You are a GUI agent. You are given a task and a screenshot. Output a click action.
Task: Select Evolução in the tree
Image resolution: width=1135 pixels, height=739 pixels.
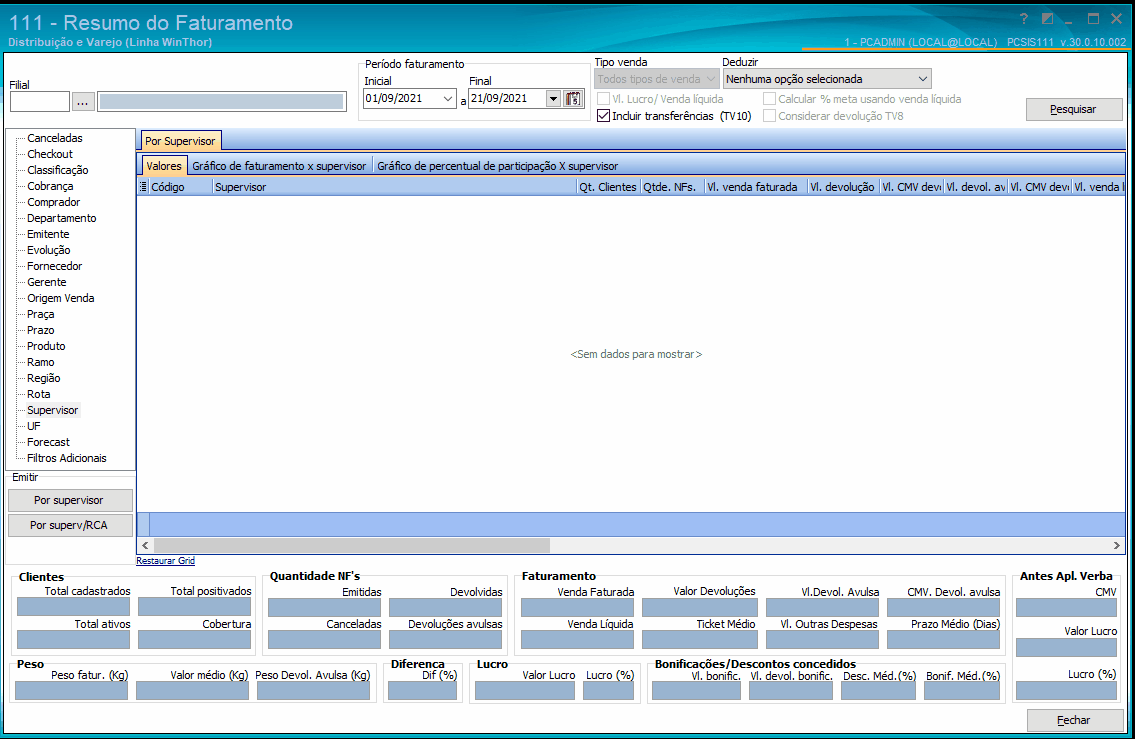pos(48,250)
